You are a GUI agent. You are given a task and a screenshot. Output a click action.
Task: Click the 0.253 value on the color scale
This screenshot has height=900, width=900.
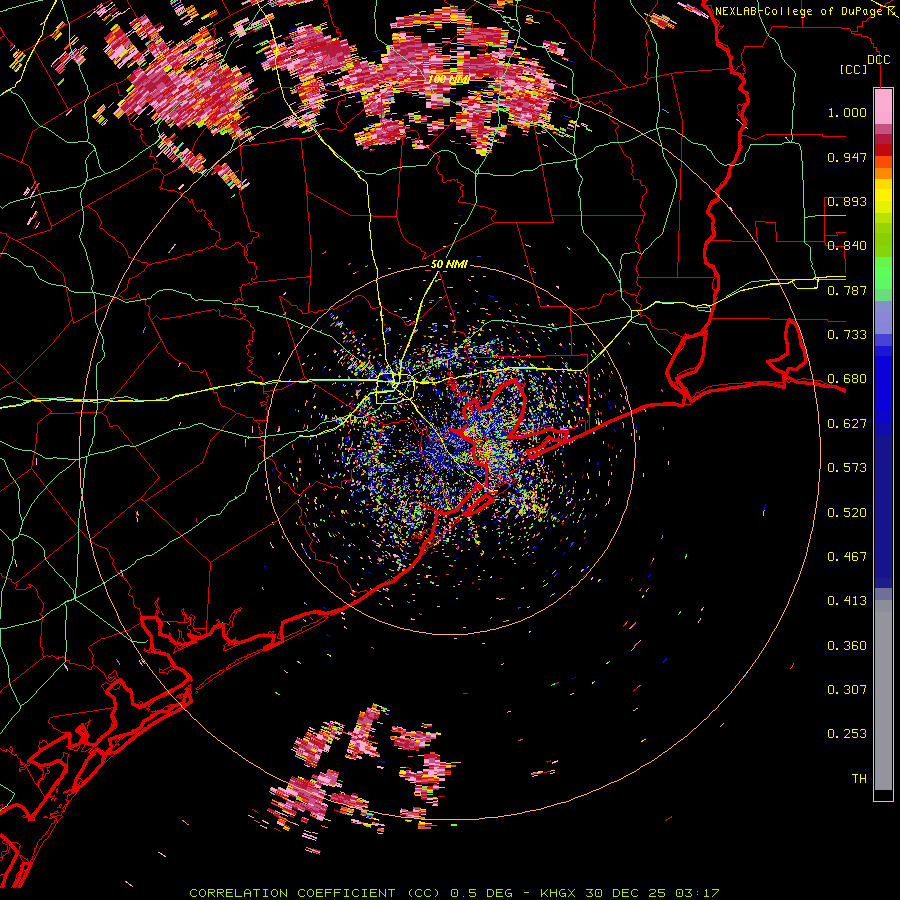[x=847, y=734]
